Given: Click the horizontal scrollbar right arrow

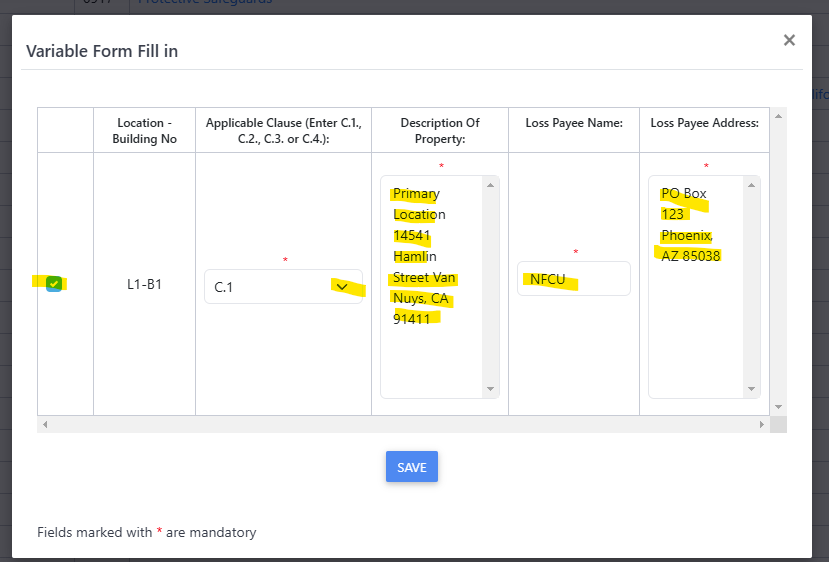Looking at the screenshot, I should coord(762,425).
